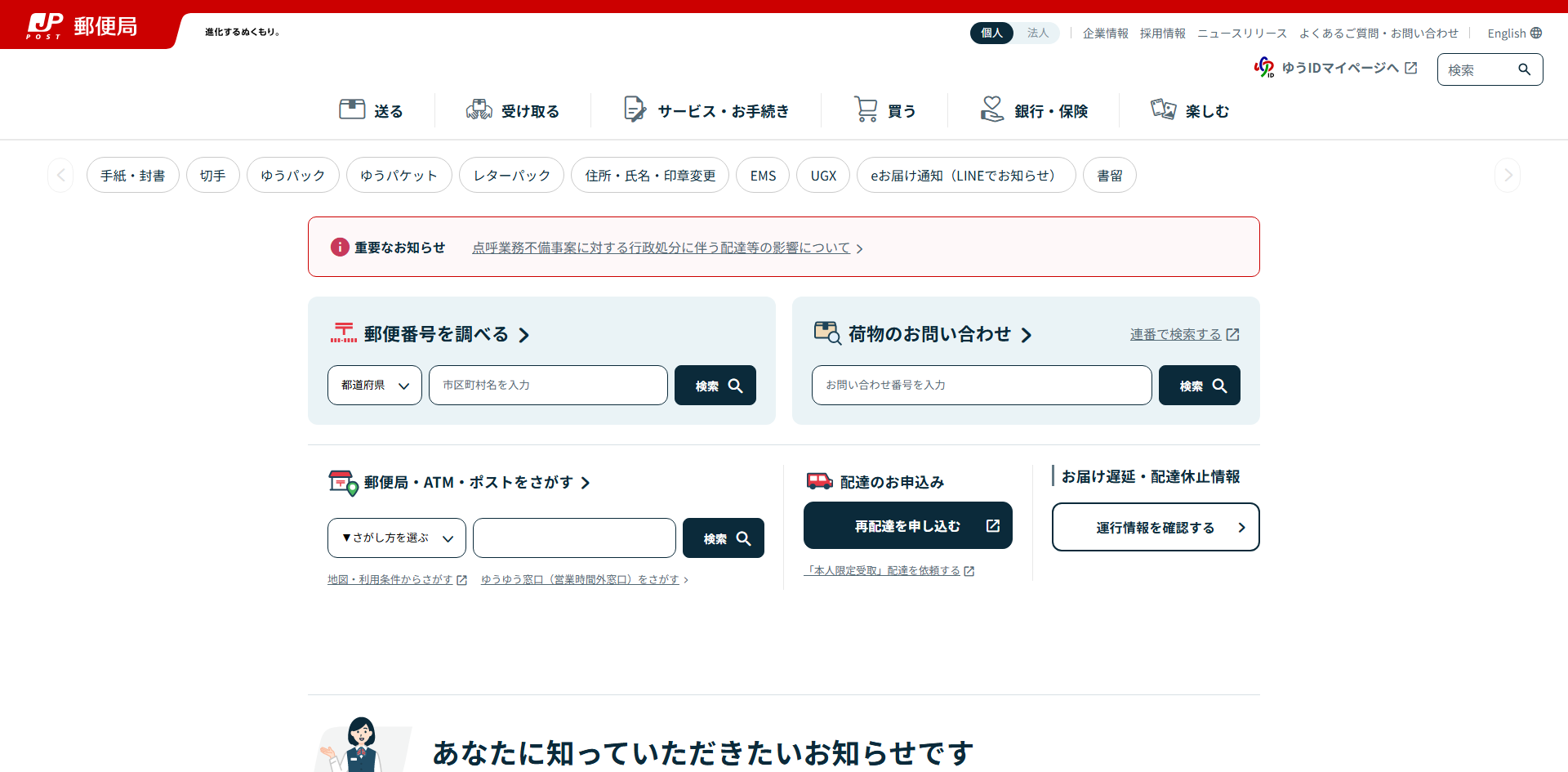The height and width of the screenshot is (772, 1568).
Task: Click the red delivery truck icon
Action: (819, 481)
